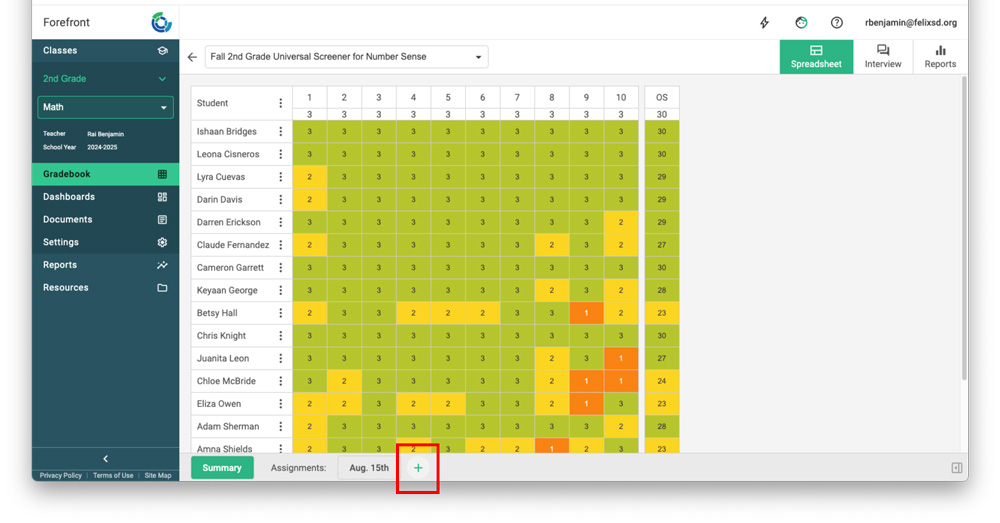This screenshot has width=1000, height=523.
Task: Open the Student column three-dot menu
Action: 281,103
